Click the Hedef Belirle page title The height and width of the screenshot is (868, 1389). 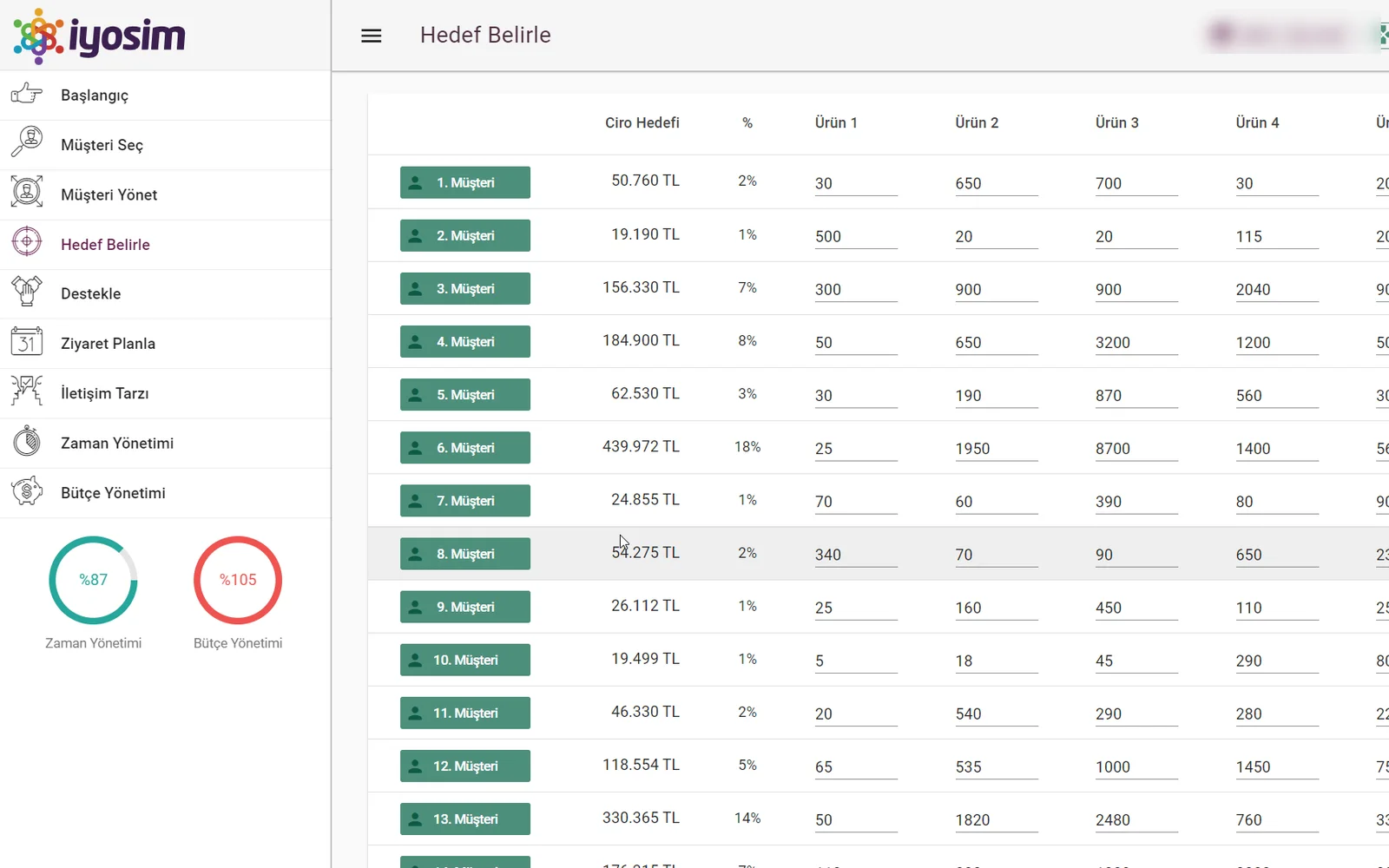coord(485,35)
